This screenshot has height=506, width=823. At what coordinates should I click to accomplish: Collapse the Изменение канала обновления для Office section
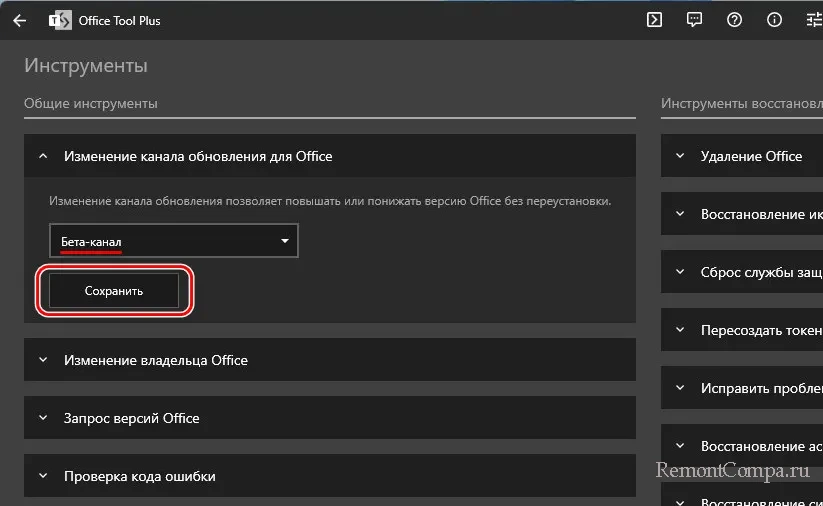(x=42, y=156)
